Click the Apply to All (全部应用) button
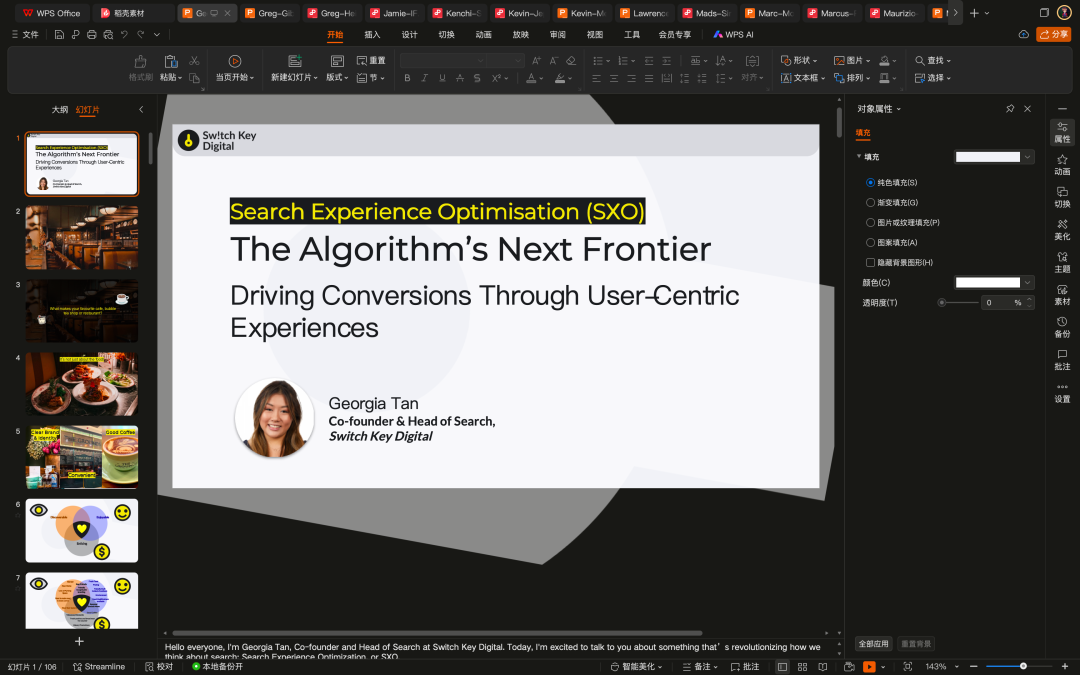 point(873,644)
